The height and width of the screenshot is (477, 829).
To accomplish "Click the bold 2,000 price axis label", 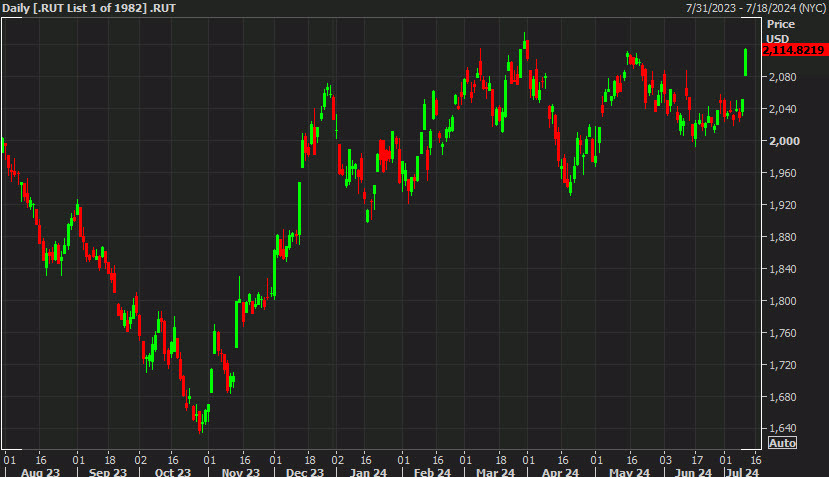I will coord(784,141).
